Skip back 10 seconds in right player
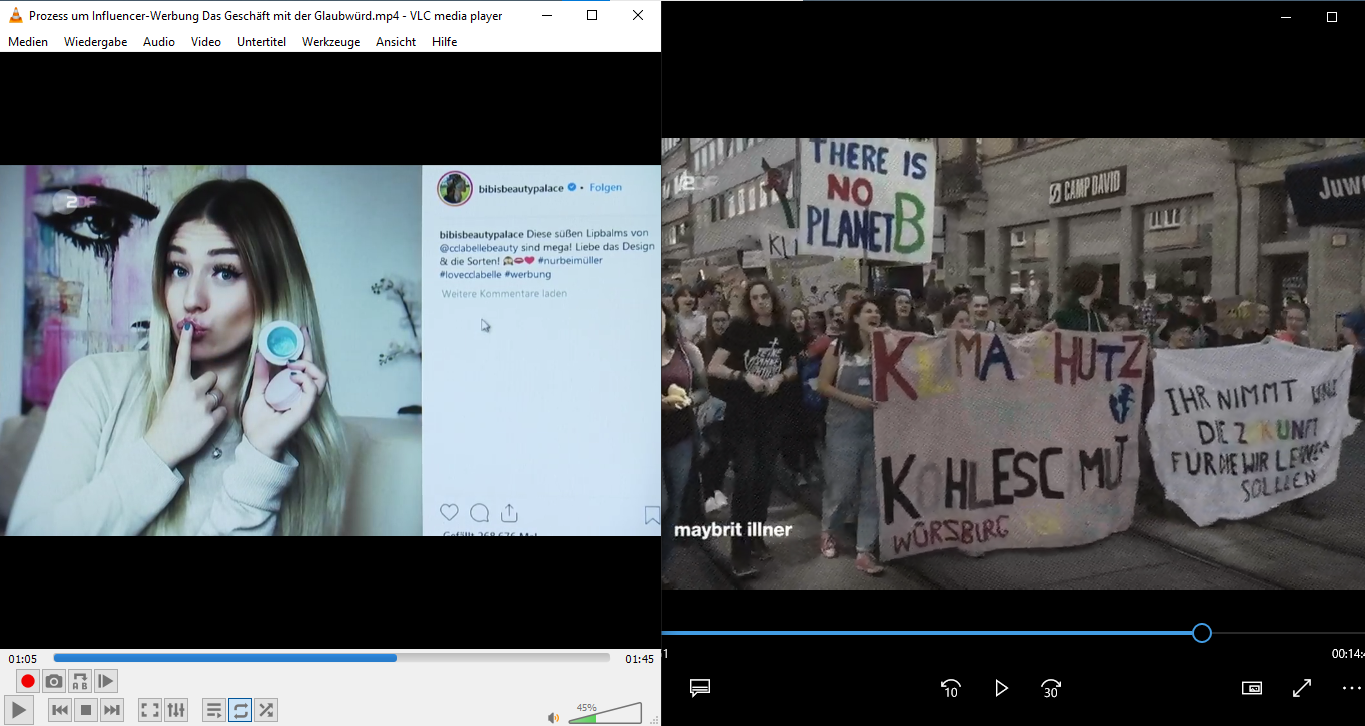This screenshot has height=726, width=1365. point(950,688)
